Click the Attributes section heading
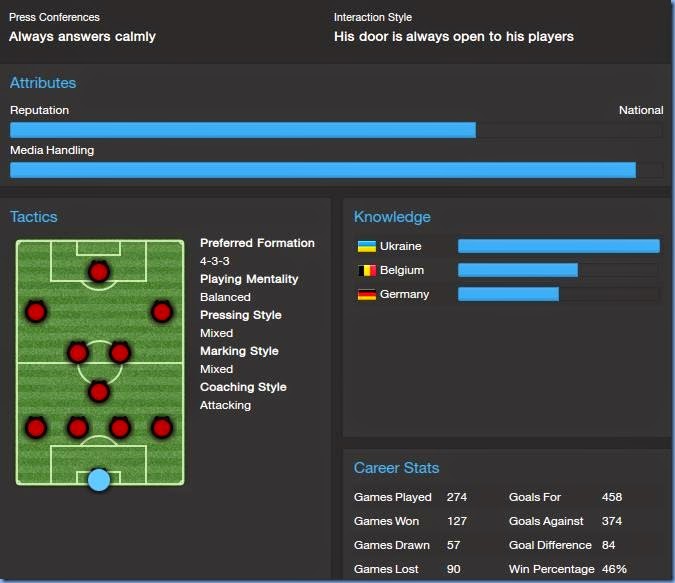675x583 pixels. 43,83
